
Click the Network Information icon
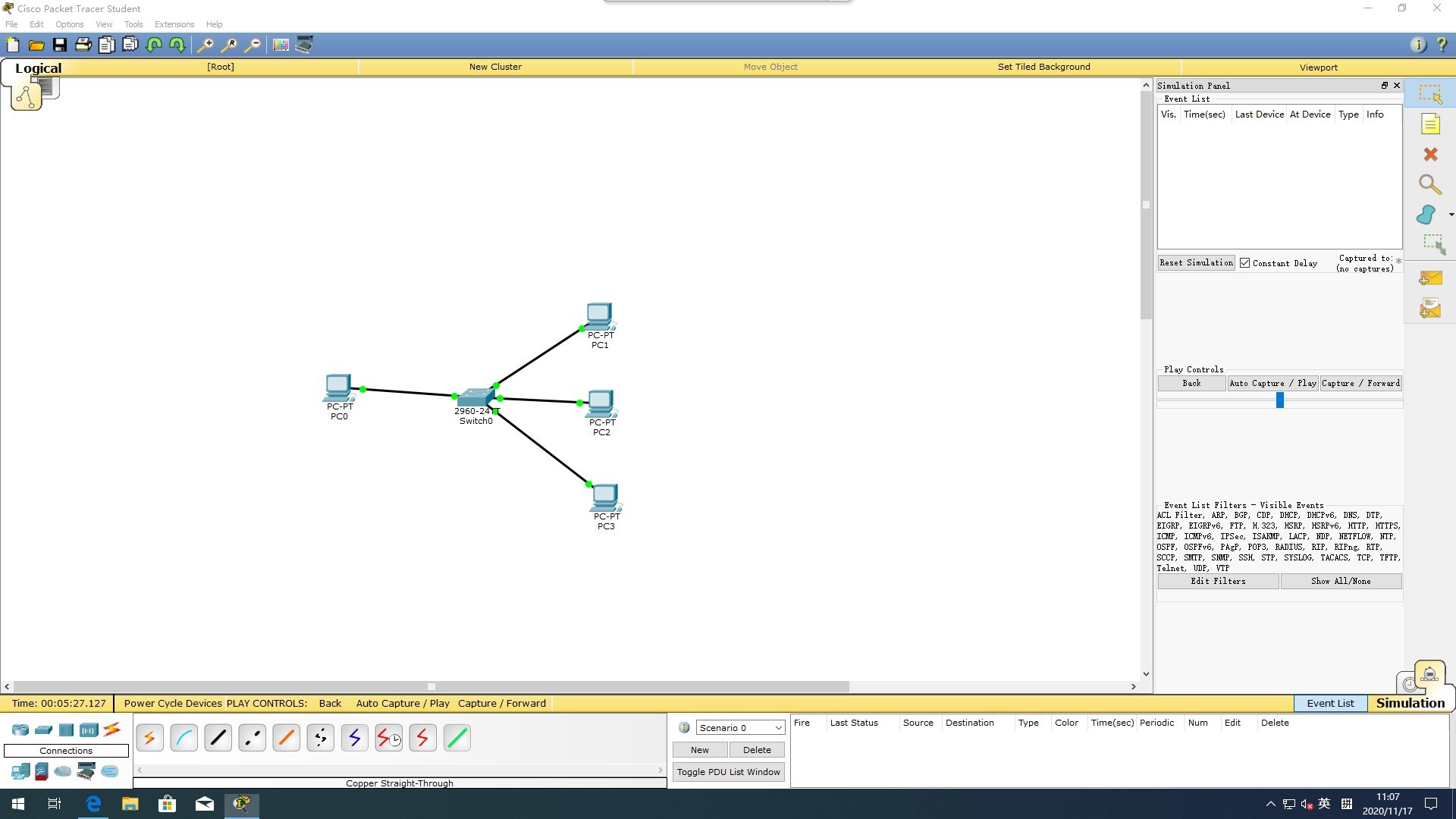(1418, 45)
